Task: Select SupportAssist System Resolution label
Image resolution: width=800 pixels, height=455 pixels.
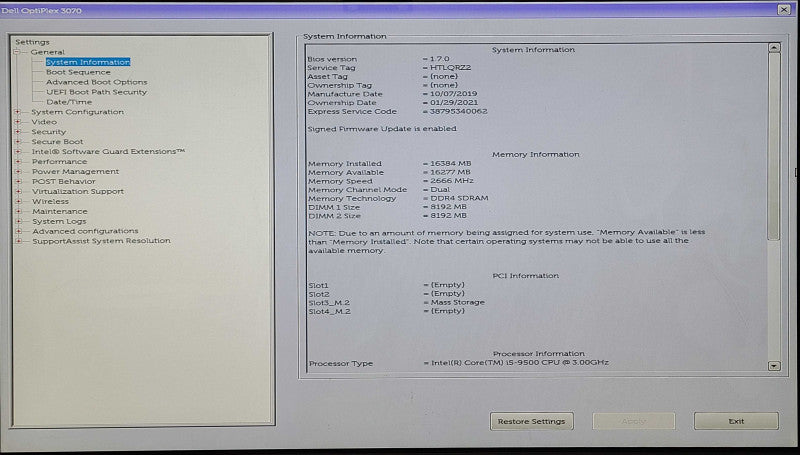Action: pyautogui.click(x=102, y=241)
